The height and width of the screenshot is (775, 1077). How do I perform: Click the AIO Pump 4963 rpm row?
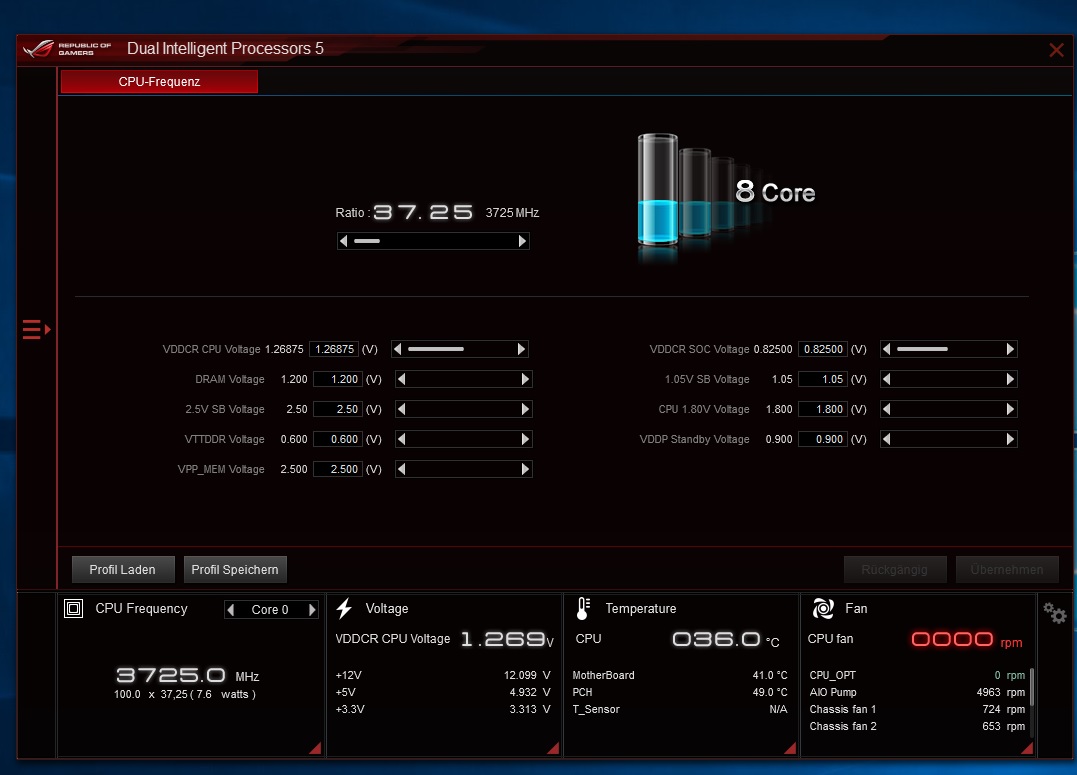(x=917, y=693)
